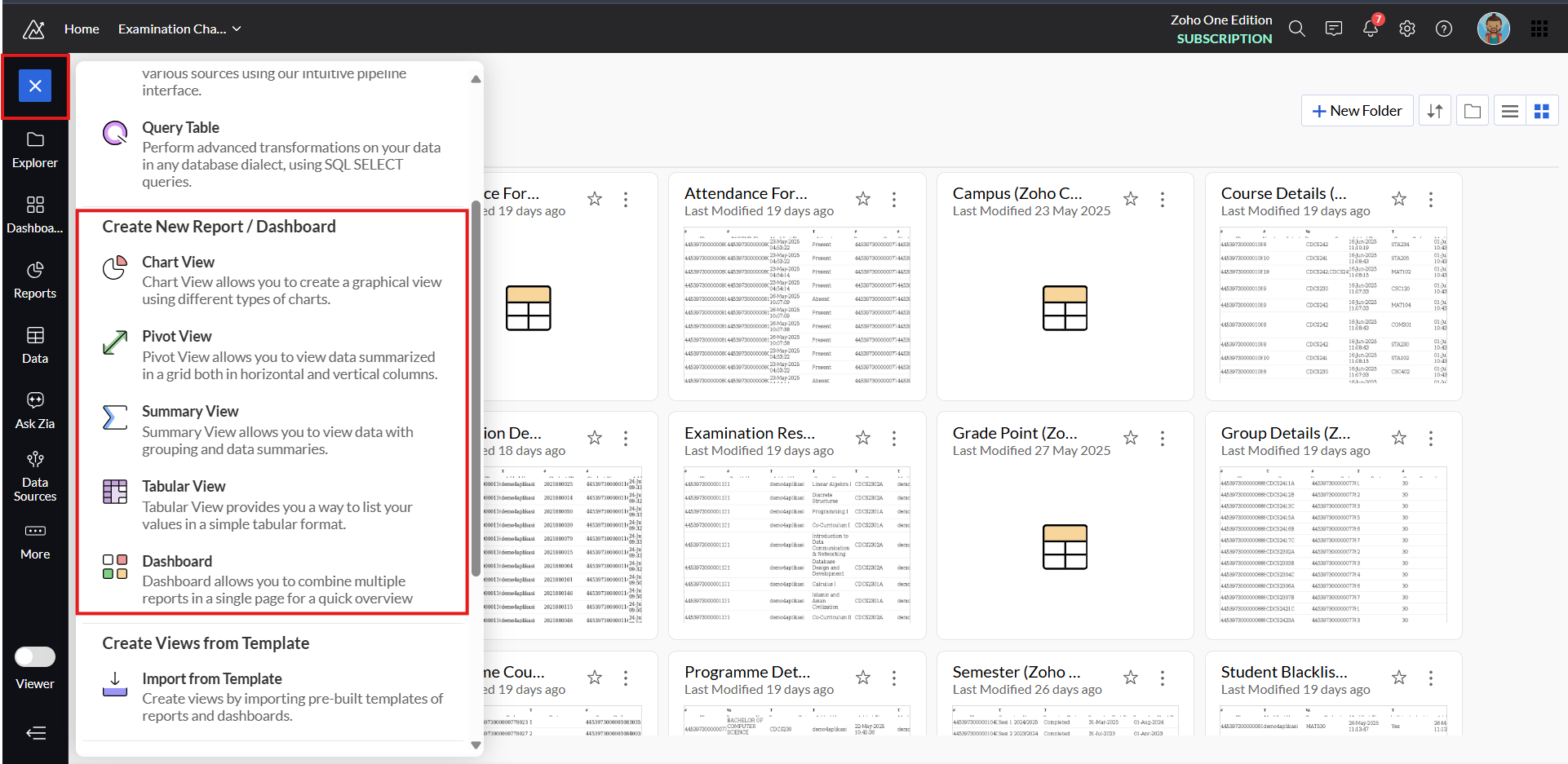This screenshot has height=764, width=1568.
Task: Star the Semester (Zoho table
Action: pyautogui.click(x=1131, y=678)
